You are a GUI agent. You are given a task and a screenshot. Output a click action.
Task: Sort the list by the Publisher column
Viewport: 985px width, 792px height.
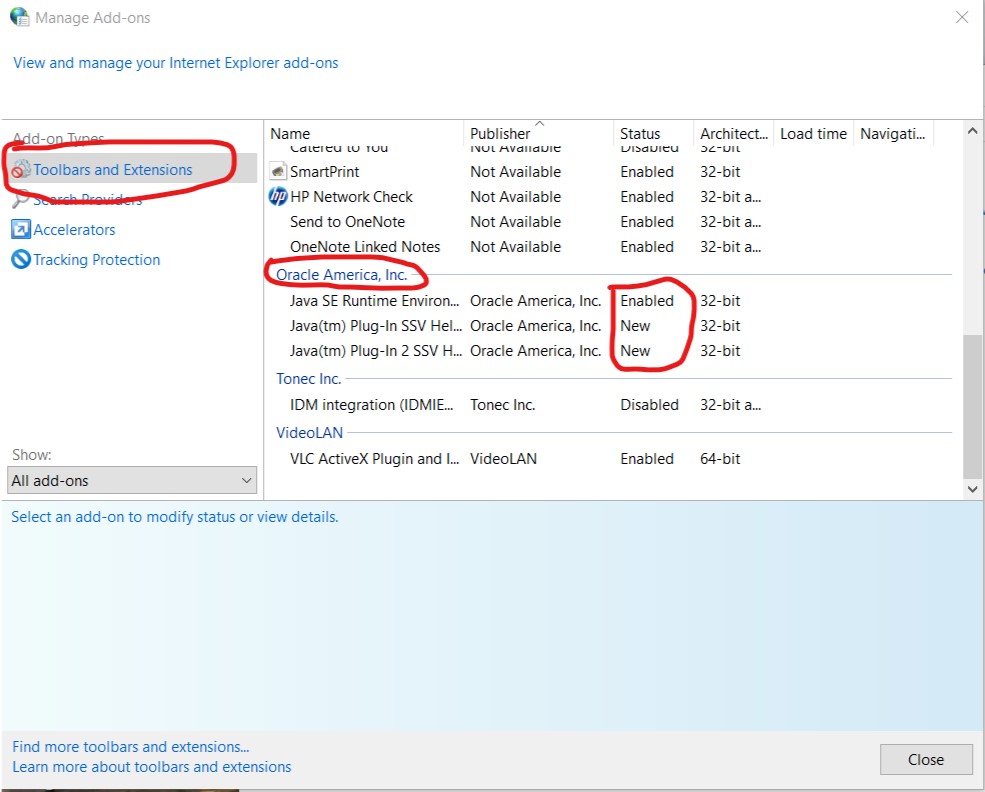coord(500,132)
